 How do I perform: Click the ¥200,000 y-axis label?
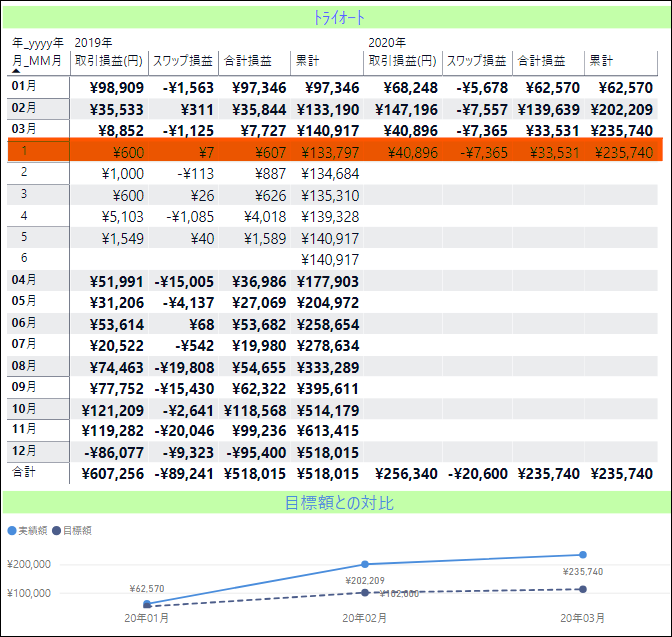29,564
